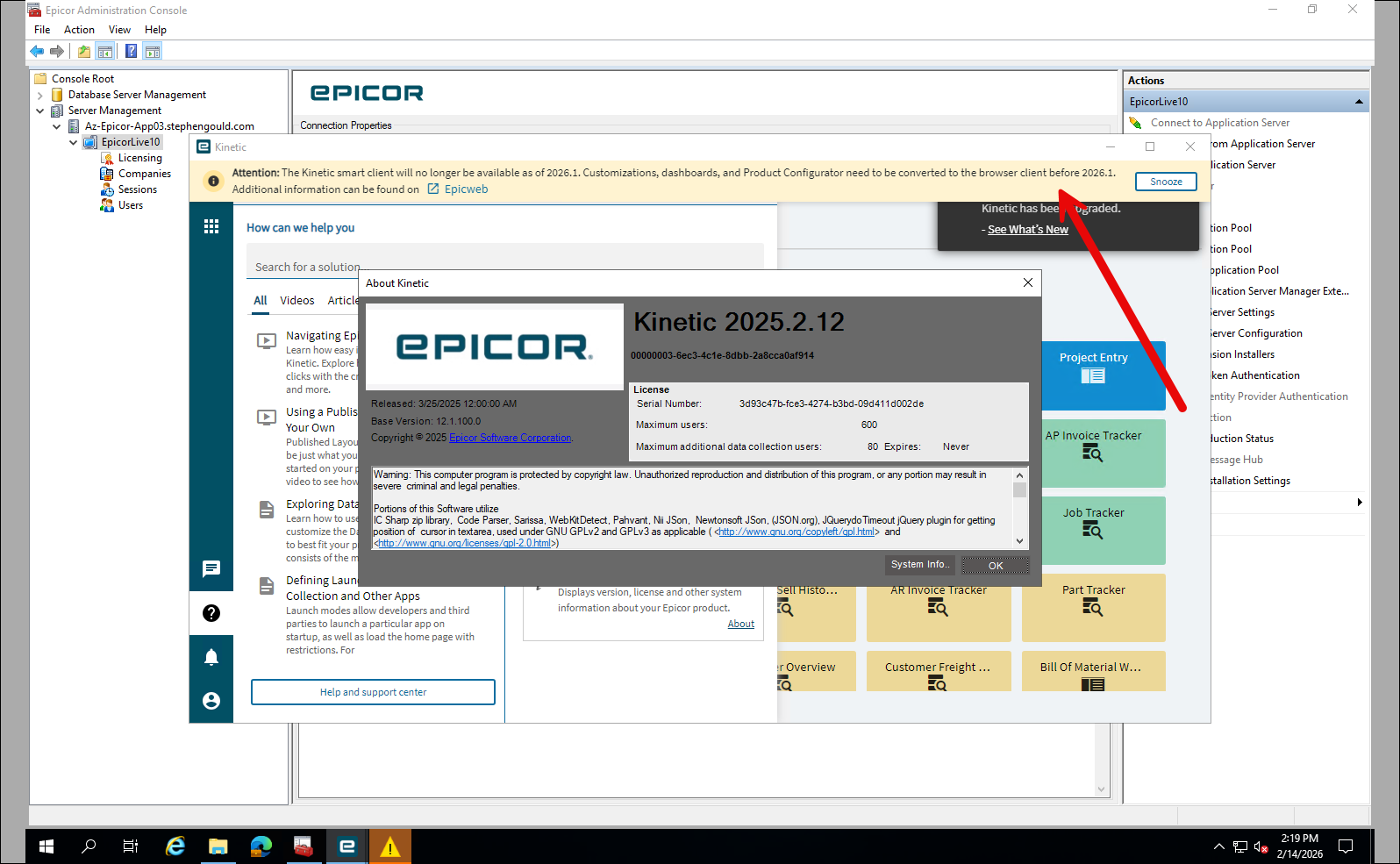Open the Kinetic app launcher grid icon
This screenshot has width=1400, height=864.
pos(211,227)
